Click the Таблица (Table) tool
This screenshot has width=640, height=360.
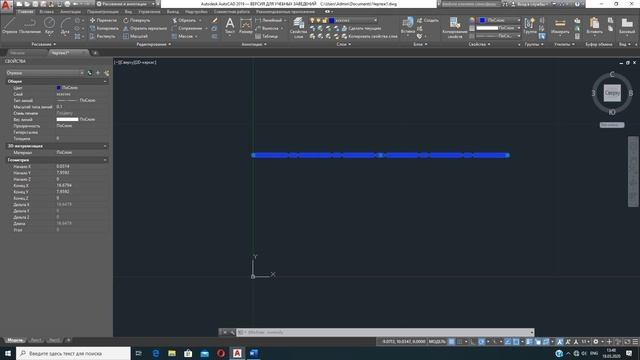pos(267,36)
